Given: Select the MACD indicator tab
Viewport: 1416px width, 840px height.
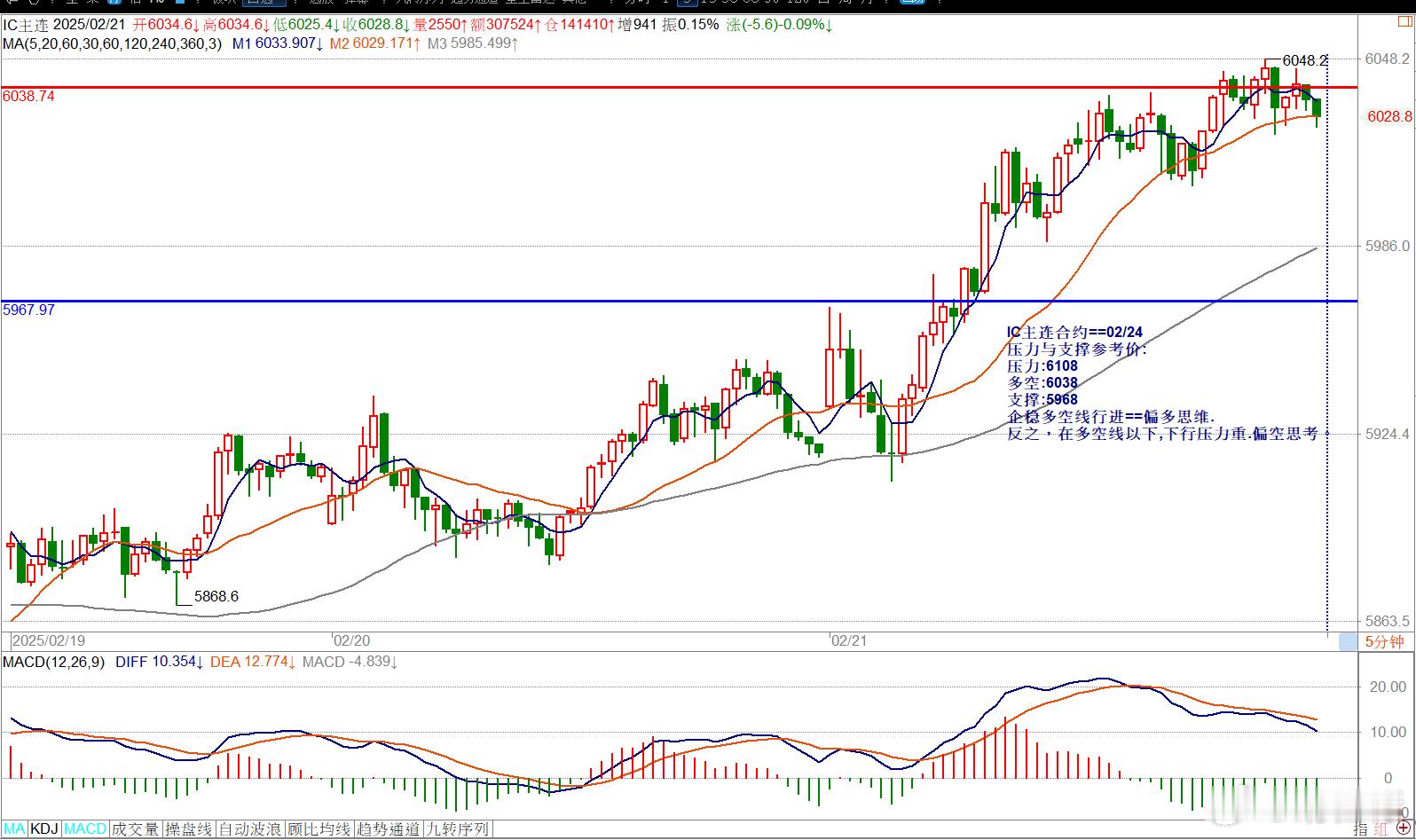Looking at the screenshot, I should (x=85, y=829).
